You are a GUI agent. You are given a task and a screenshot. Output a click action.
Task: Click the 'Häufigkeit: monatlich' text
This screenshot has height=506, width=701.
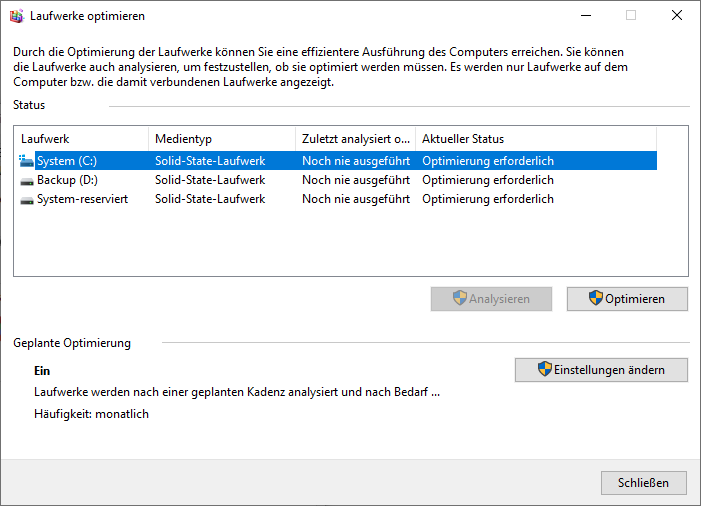click(x=91, y=414)
